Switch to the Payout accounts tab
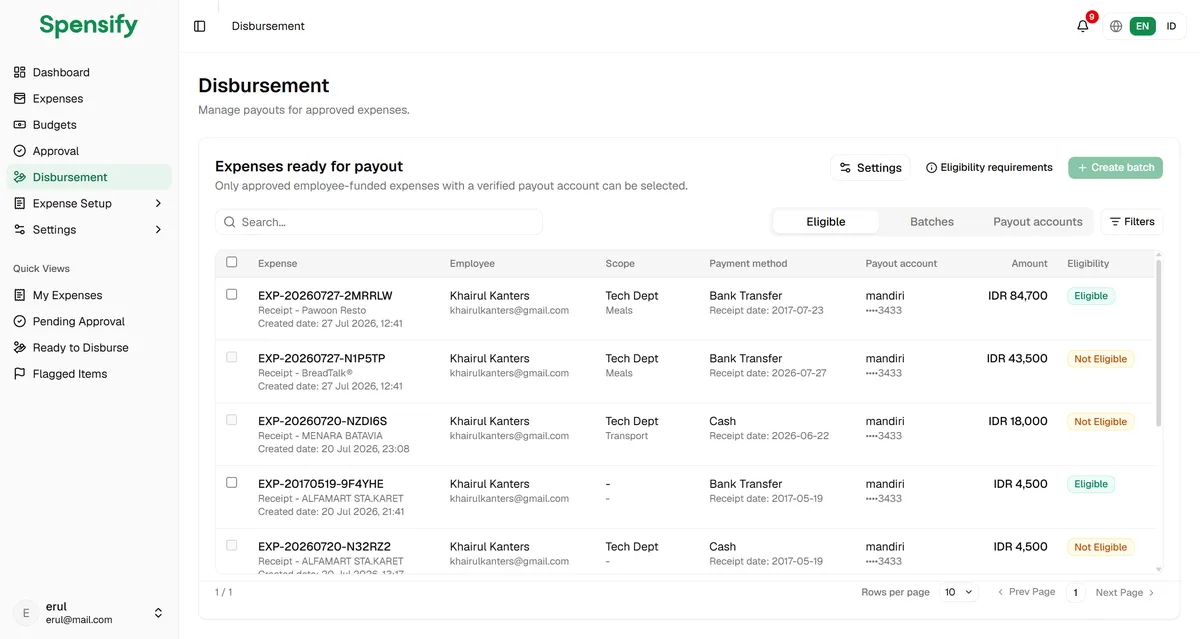The image size is (1200, 639). click(x=1038, y=222)
